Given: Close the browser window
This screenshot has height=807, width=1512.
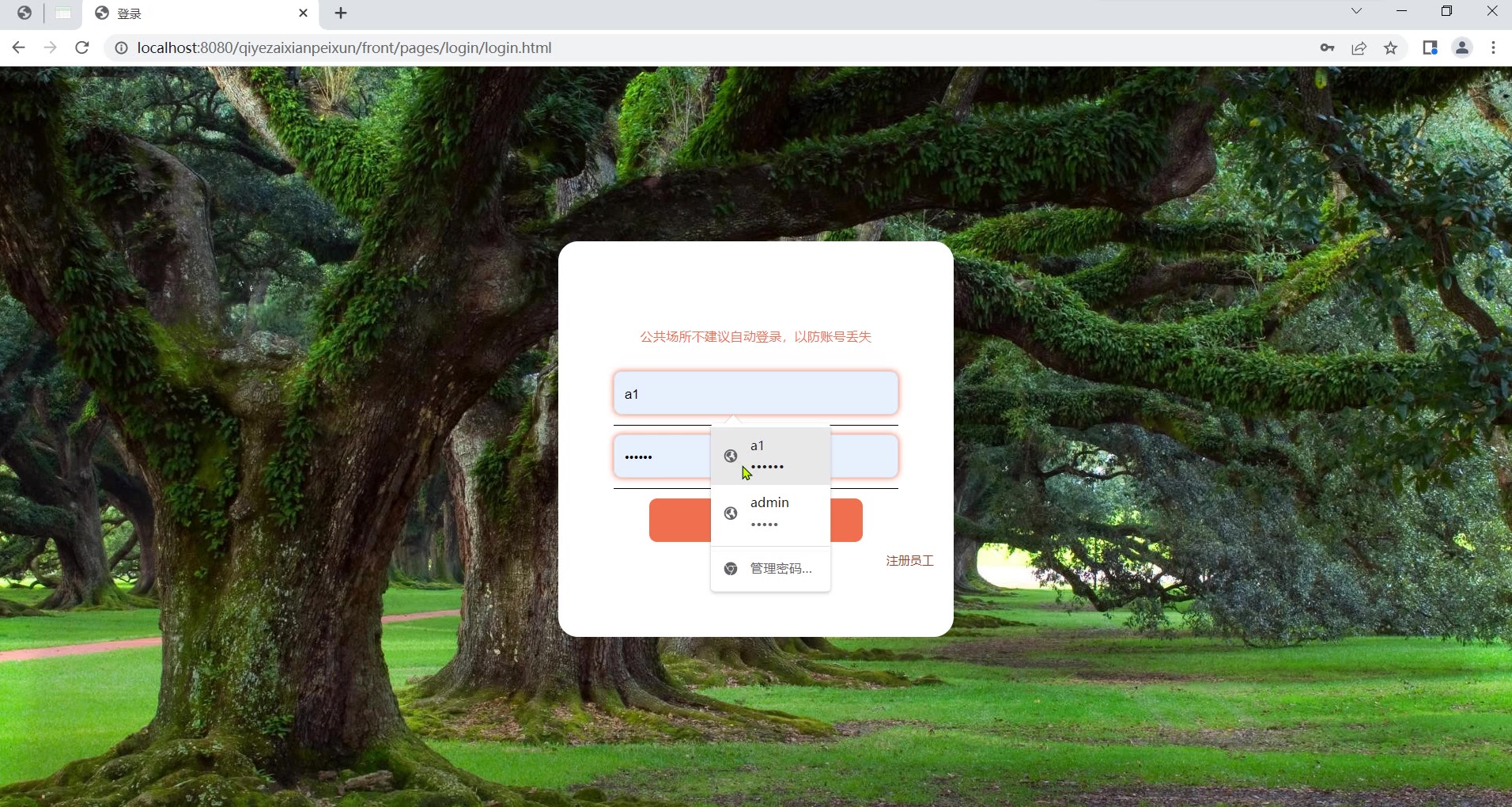Looking at the screenshot, I should tap(1491, 11).
